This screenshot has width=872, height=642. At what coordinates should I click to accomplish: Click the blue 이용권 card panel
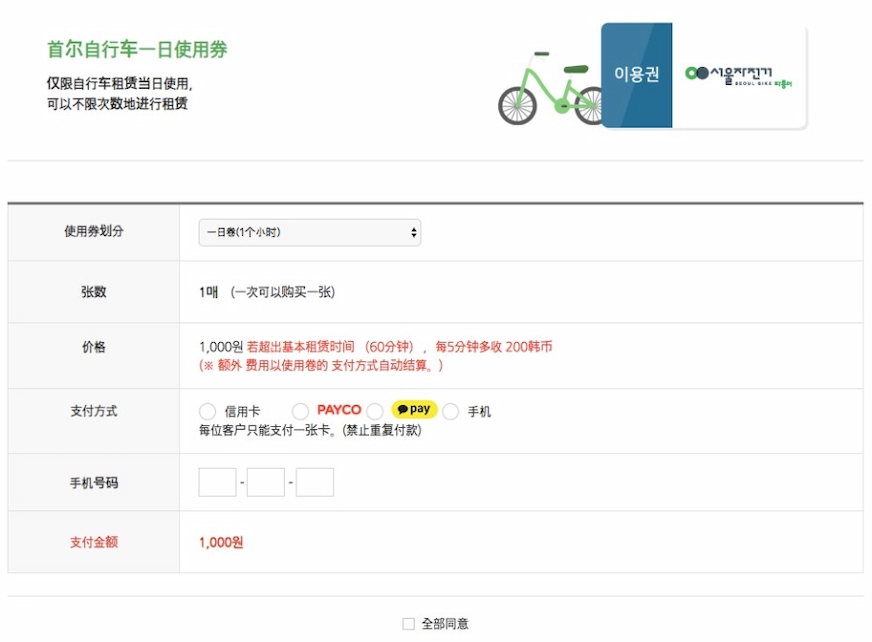pyautogui.click(x=637, y=75)
